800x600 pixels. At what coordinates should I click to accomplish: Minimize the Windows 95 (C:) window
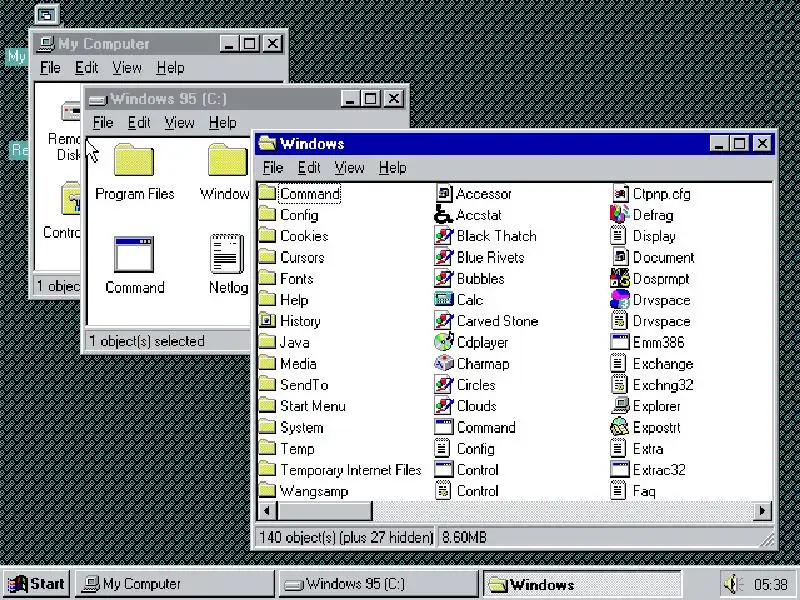[x=349, y=98]
